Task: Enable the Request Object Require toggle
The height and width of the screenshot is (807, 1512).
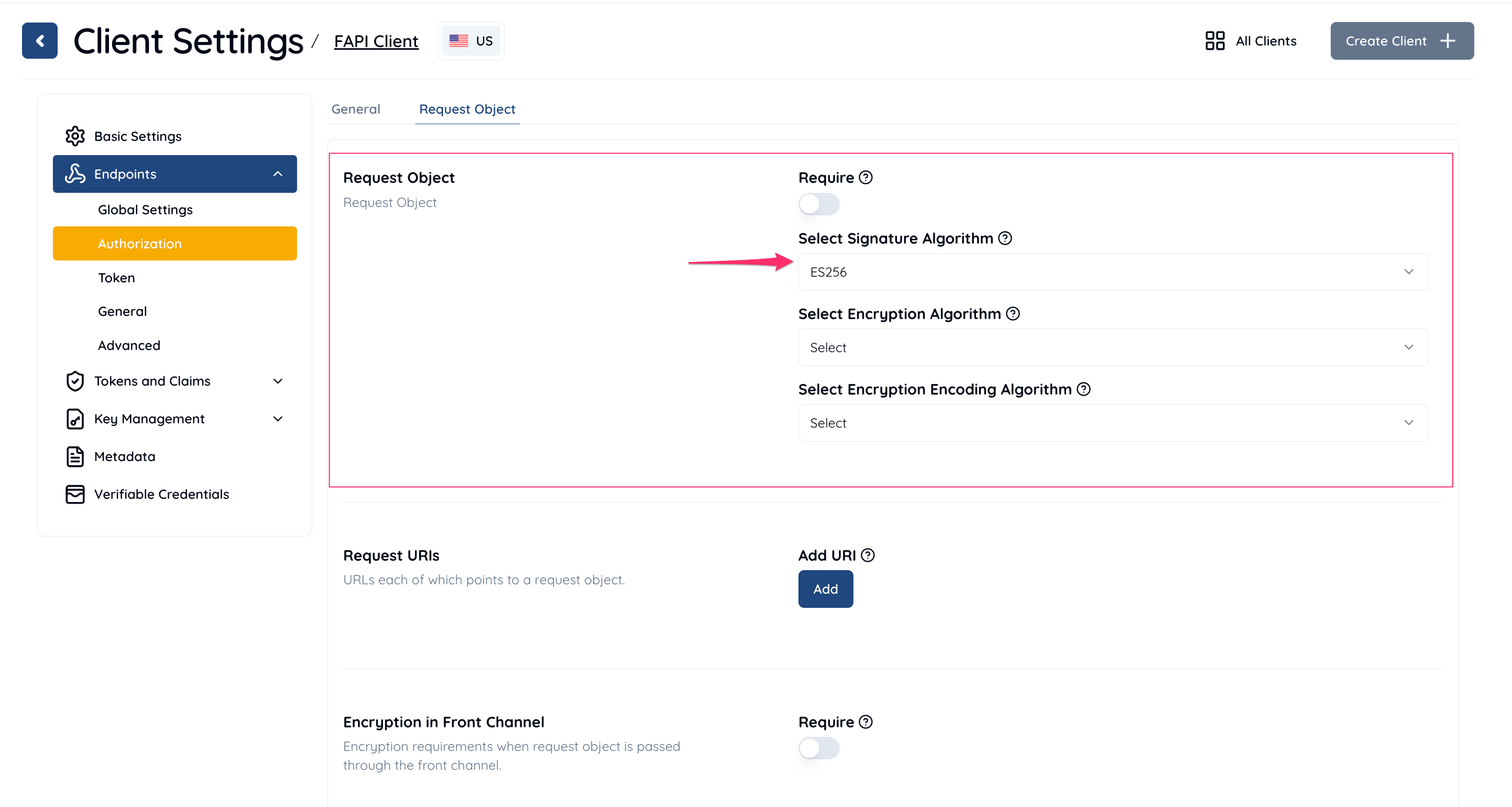Action: coord(819,204)
